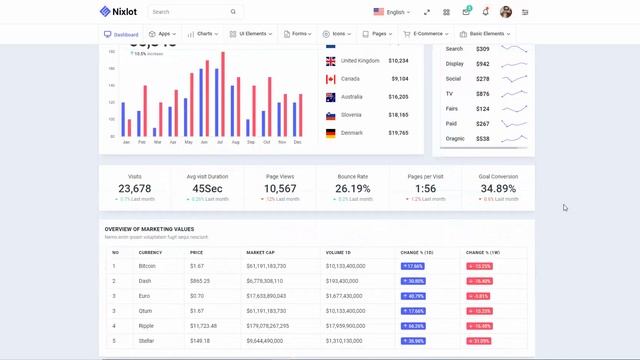Open the user profile avatar
The image size is (640, 360).
coord(506,12)
